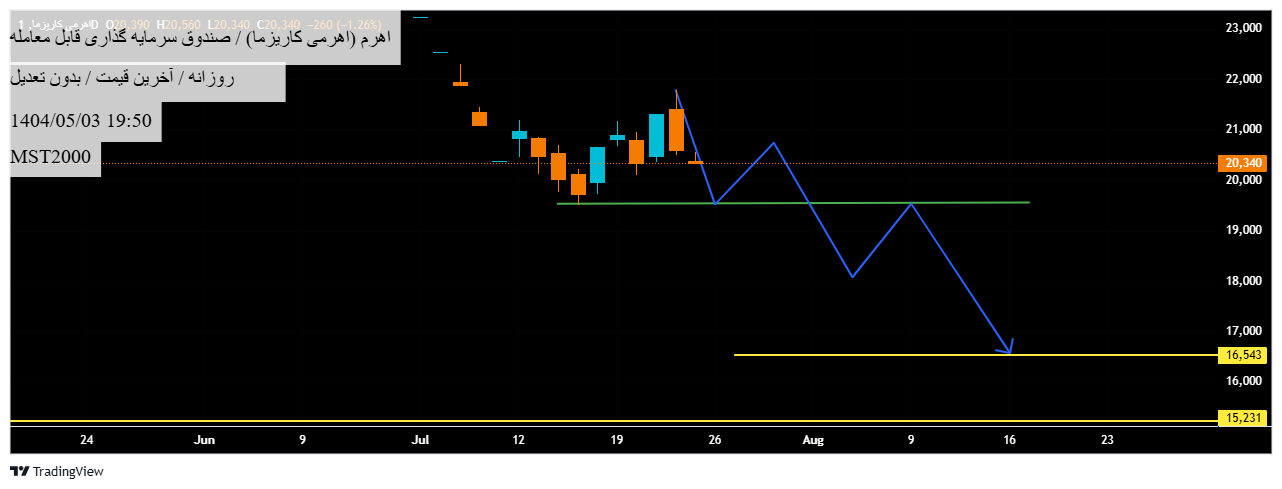Select the yellow 16,543 price label
Screen dimensions: 1282x489
1241,355
